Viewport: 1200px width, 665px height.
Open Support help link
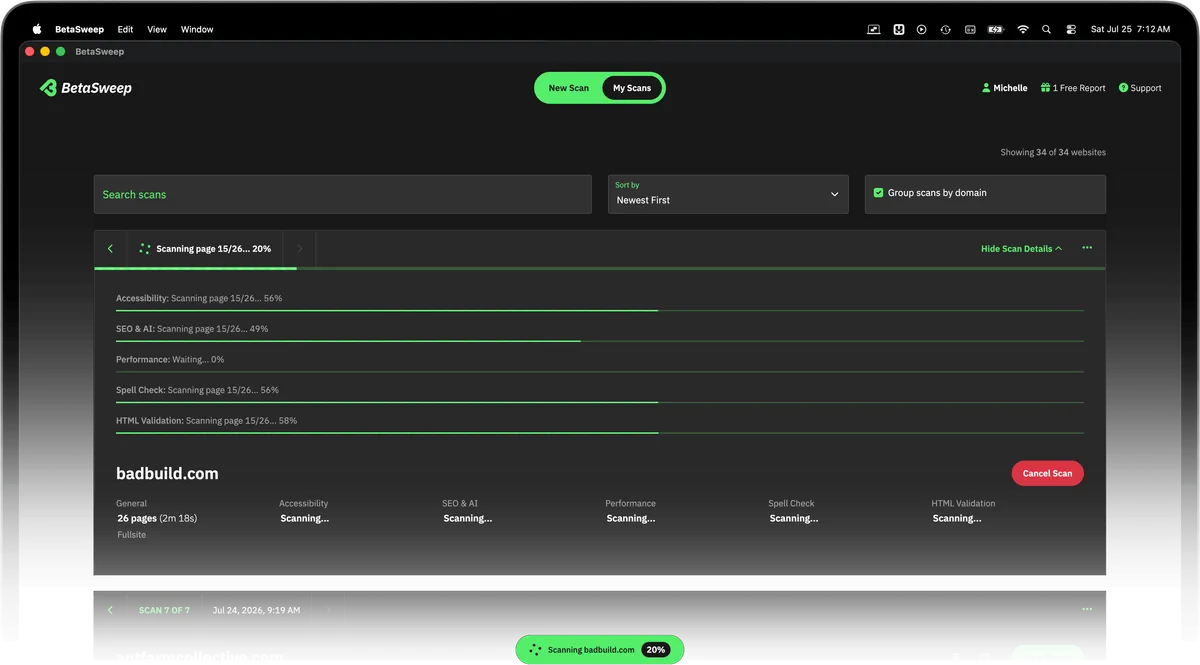click(x=1140, y=88)
